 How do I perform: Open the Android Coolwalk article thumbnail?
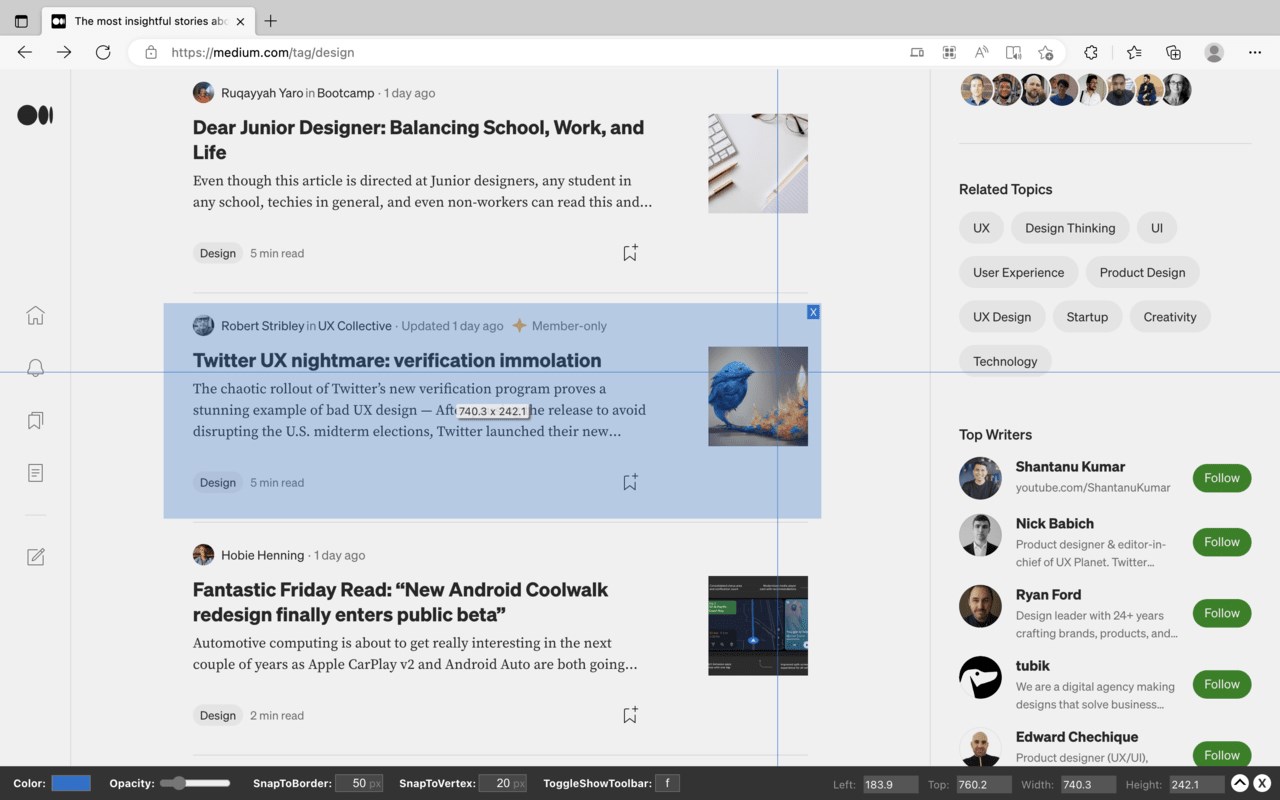(758, 625)
